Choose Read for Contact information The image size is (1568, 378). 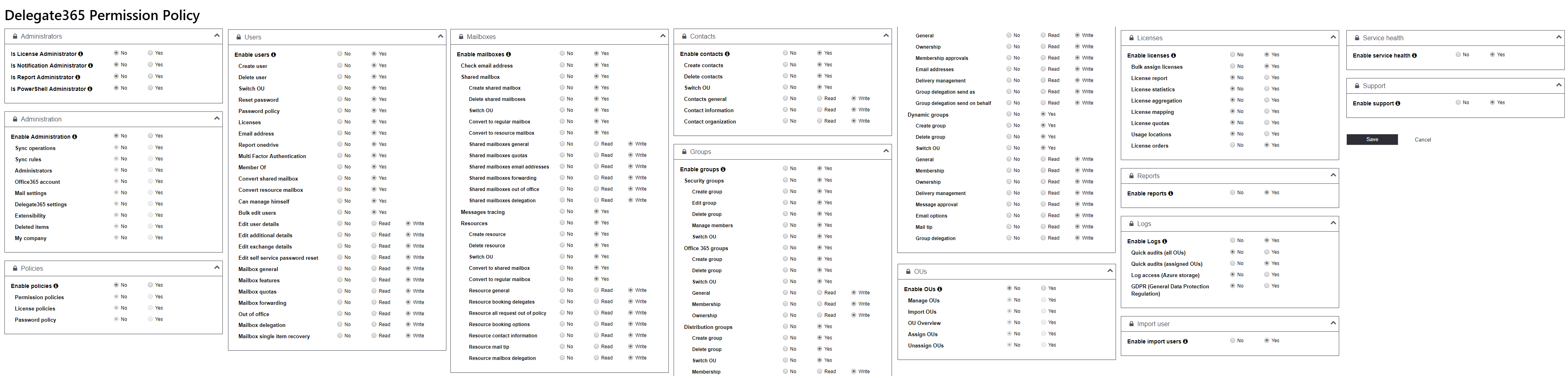(820, 109)
